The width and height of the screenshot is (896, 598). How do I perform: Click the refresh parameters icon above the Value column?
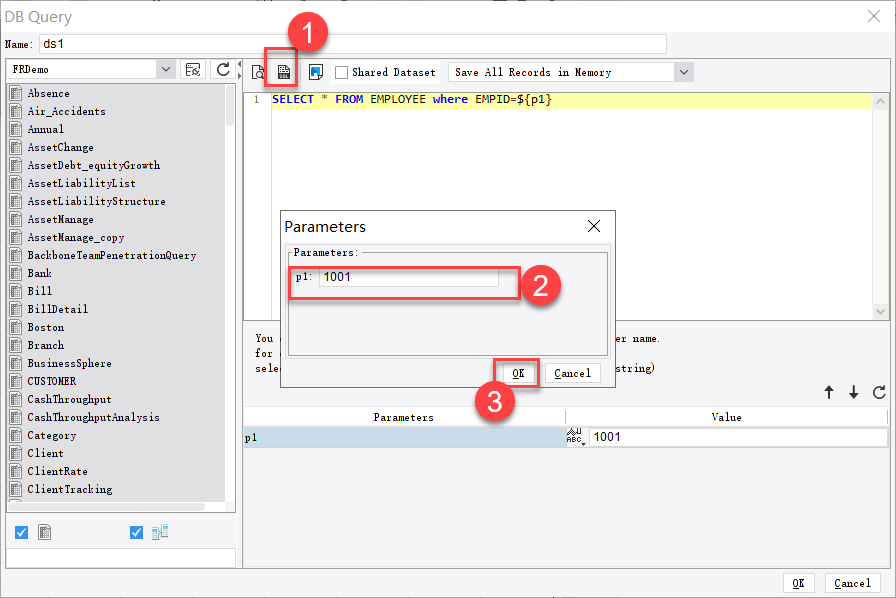click(879, 391)
